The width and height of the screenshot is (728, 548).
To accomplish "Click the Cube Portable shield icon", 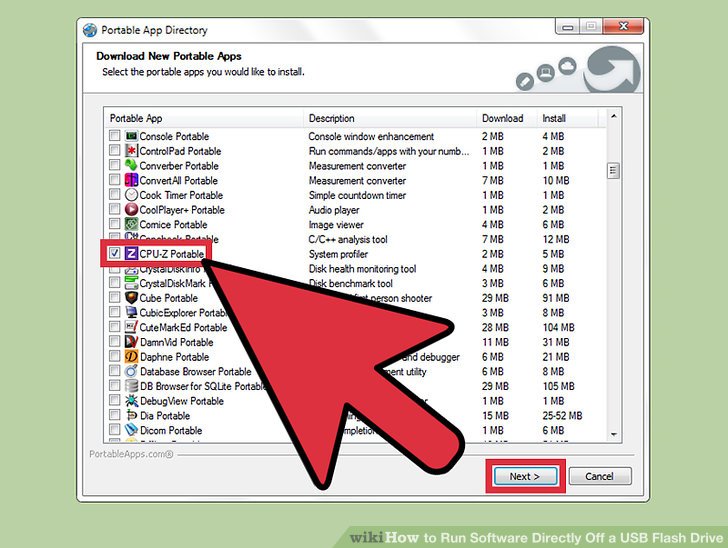I will (131, 298).
